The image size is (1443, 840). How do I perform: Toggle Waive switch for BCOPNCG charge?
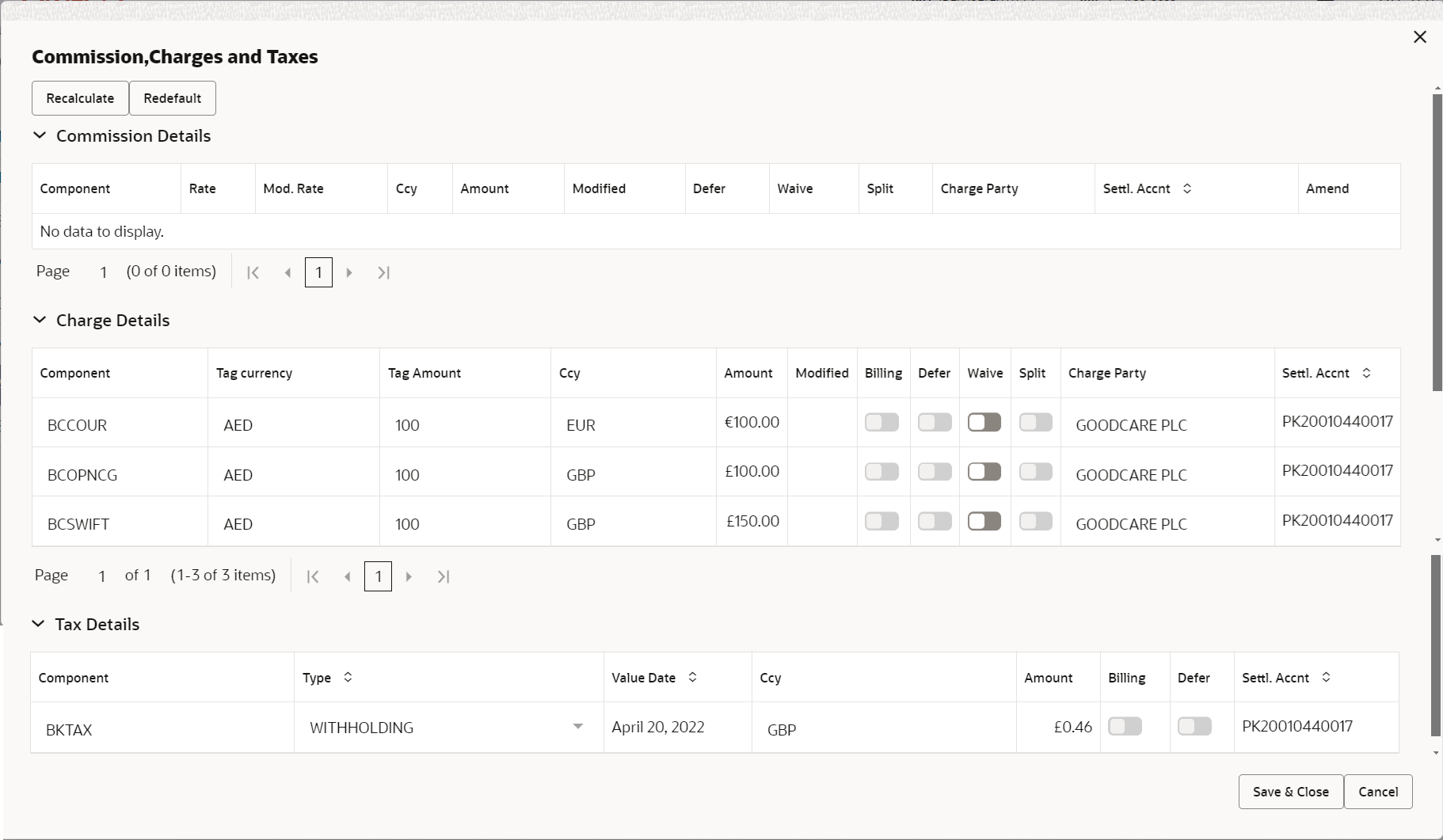tap(984, 472)
